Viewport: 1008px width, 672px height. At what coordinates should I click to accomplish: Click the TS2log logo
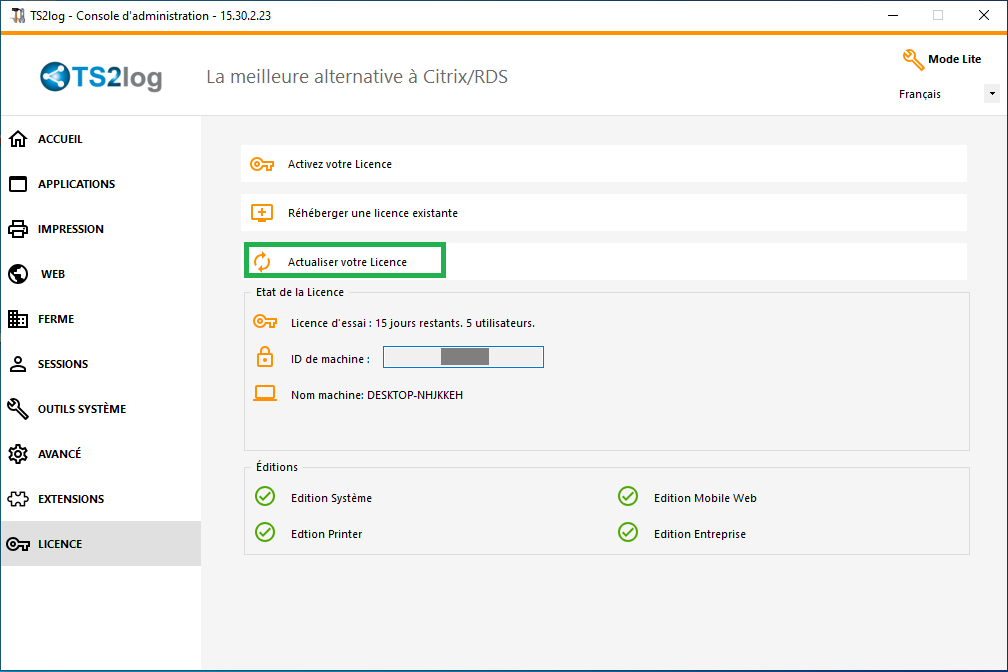(x=101, y=77)
